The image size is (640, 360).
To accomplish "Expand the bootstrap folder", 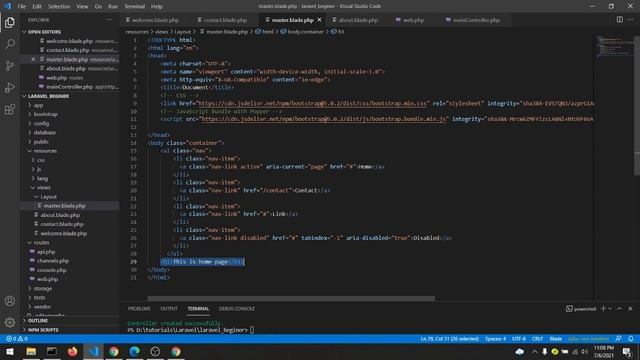I will (45, 114).
